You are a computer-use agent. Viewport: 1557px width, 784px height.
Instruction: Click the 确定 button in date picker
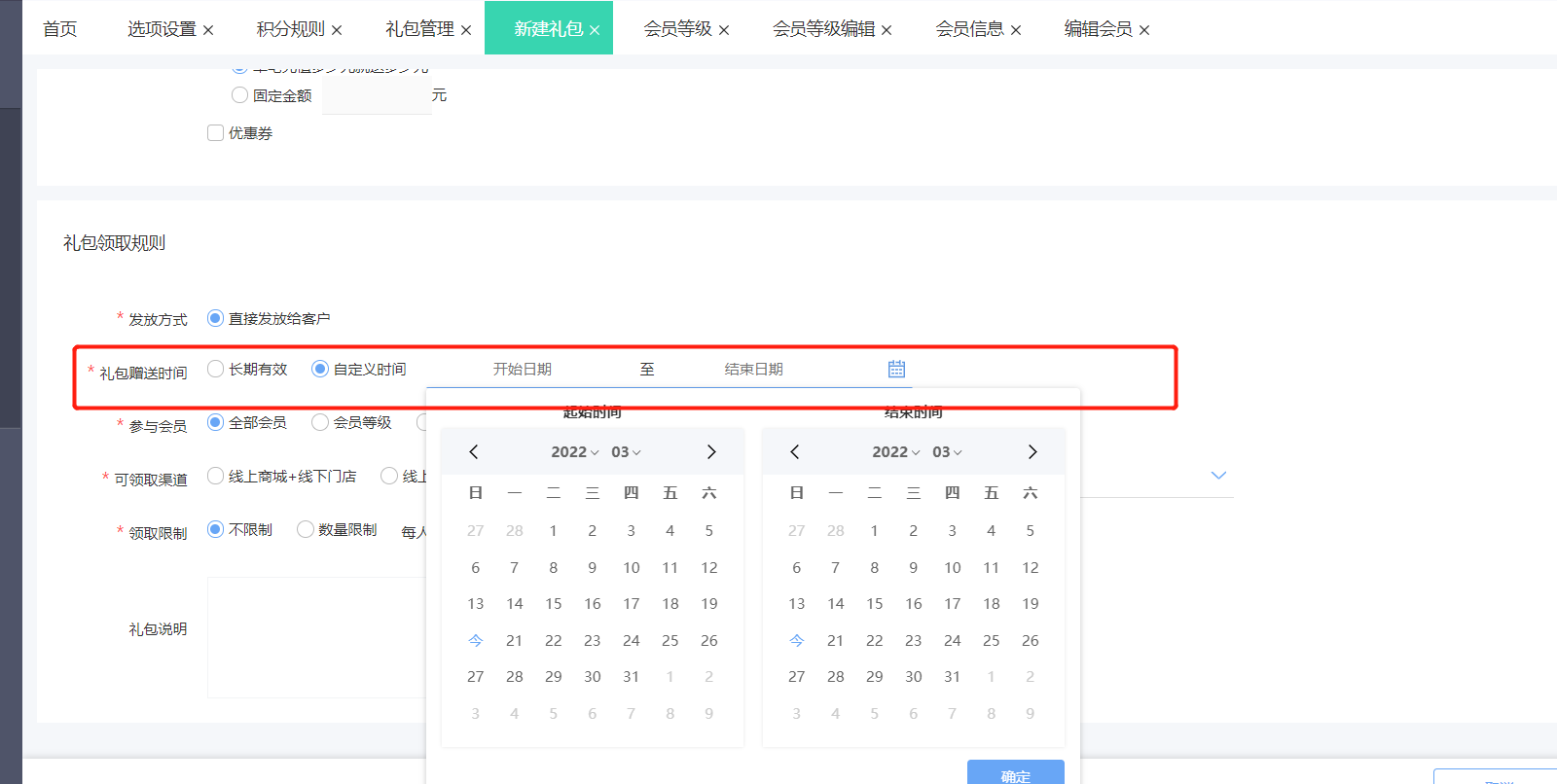(x=1015, y=774)
